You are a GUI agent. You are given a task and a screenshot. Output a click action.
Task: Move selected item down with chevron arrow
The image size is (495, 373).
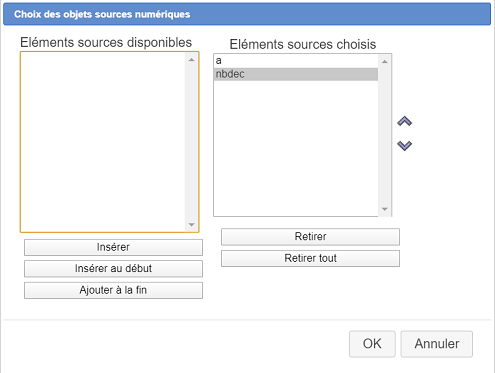tap(405, 145)
